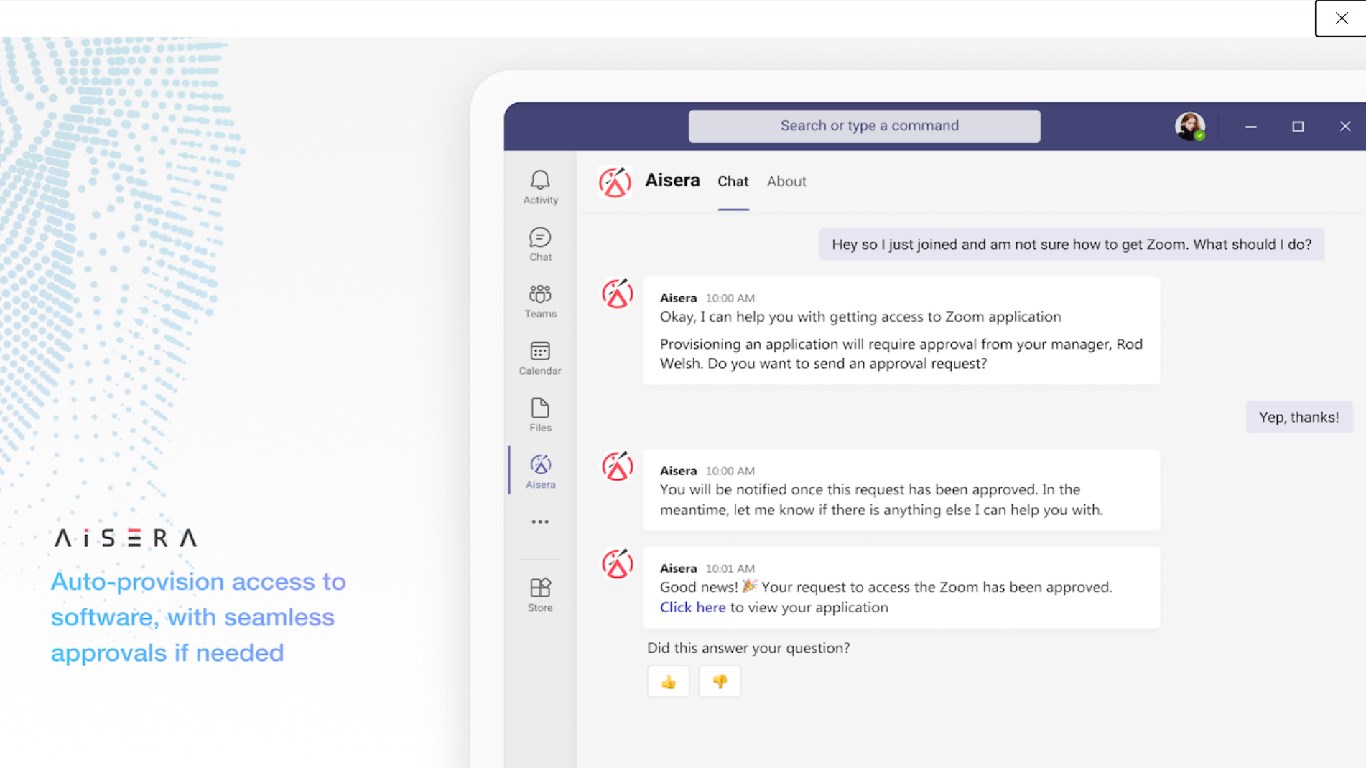Viewport: 1366px width, 768px height.
Task: Click the 'Hey so I just joined' message bubble
Action: pos(1072,244)
